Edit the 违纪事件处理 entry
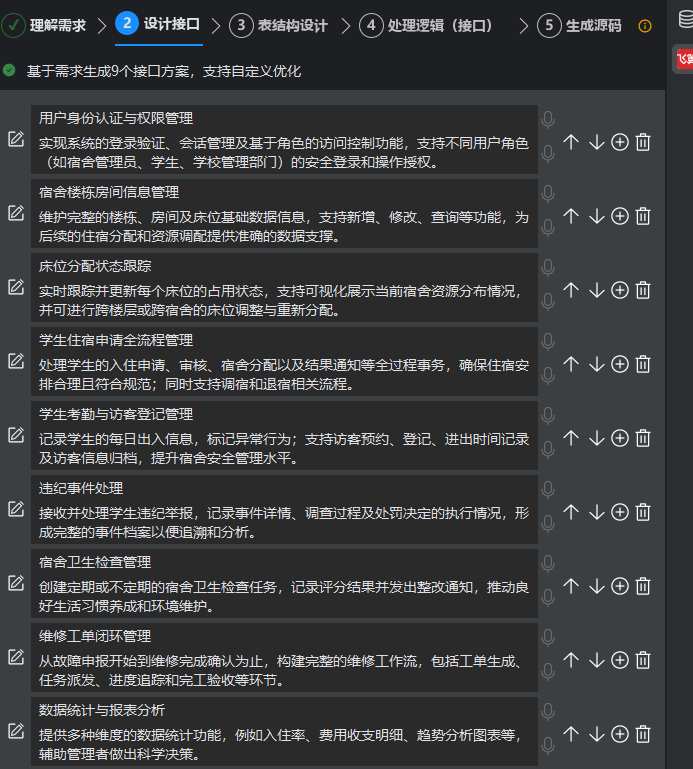Screen dimensions: 693x769 pyautogui.click(x=16, y=510)
